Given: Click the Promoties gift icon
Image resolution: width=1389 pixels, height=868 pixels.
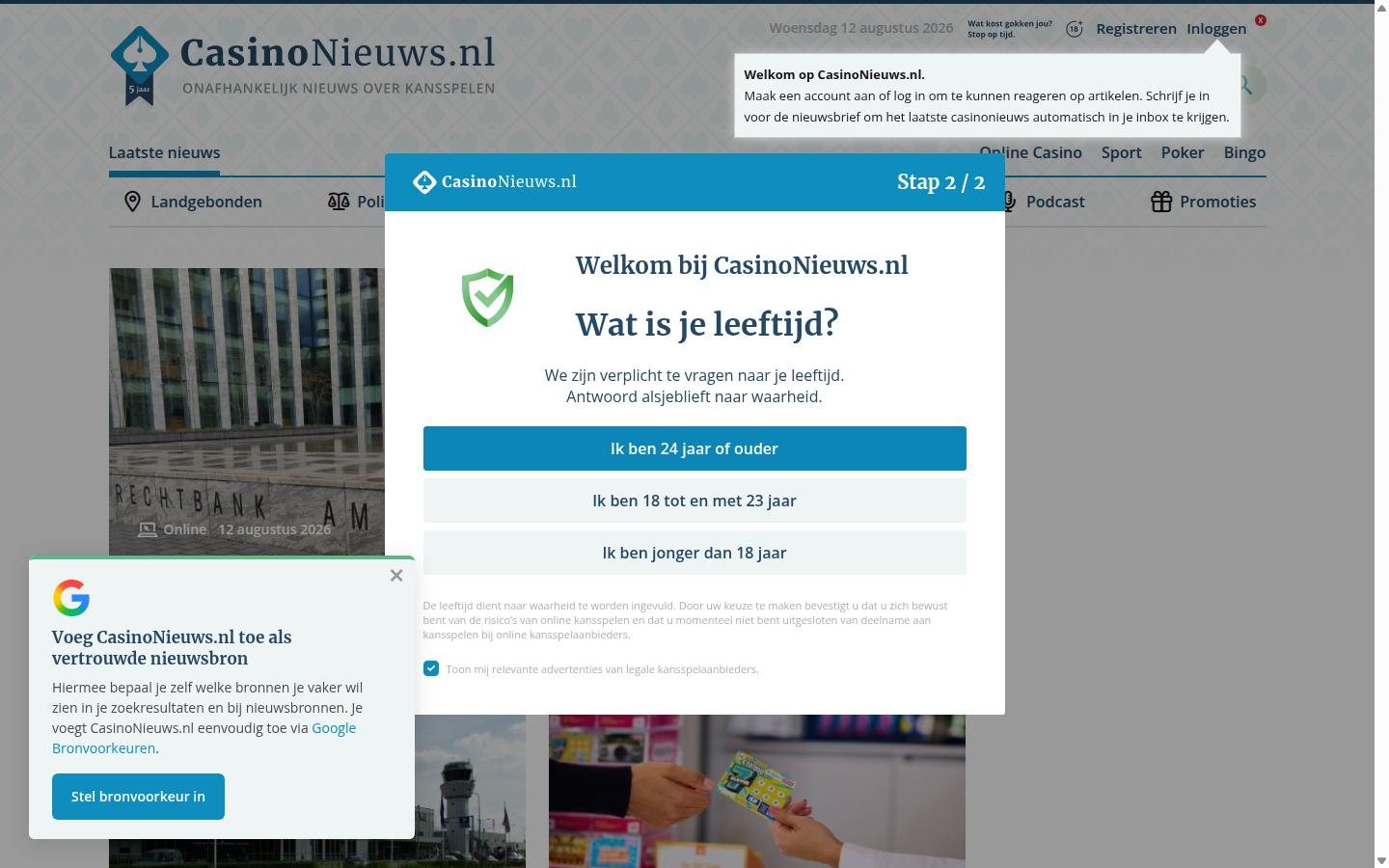Looking at the screenshot, I should 1161,202.
